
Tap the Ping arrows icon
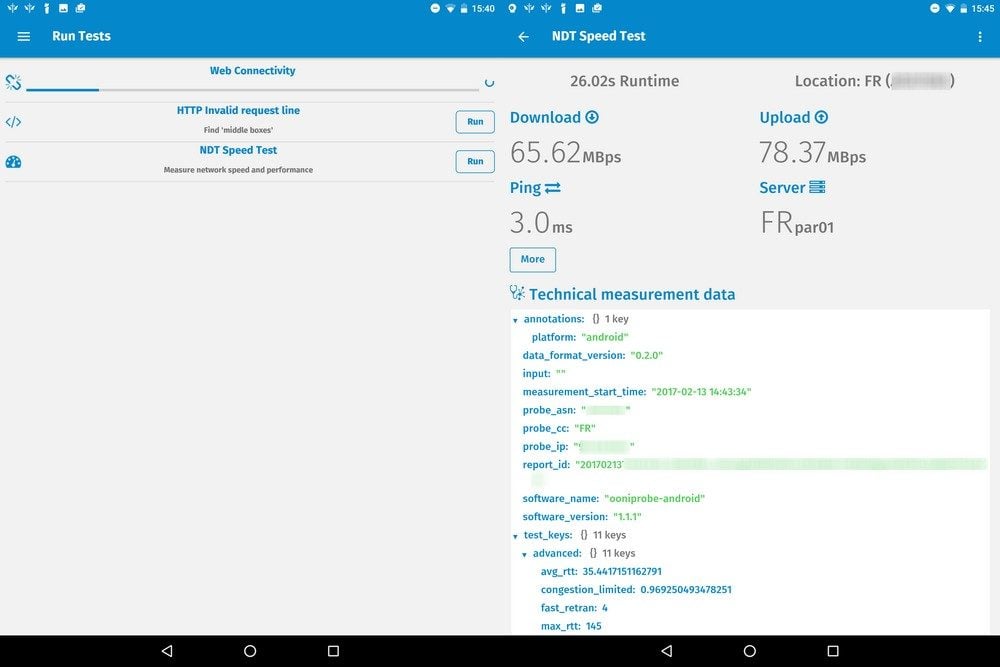click(553, 187)
